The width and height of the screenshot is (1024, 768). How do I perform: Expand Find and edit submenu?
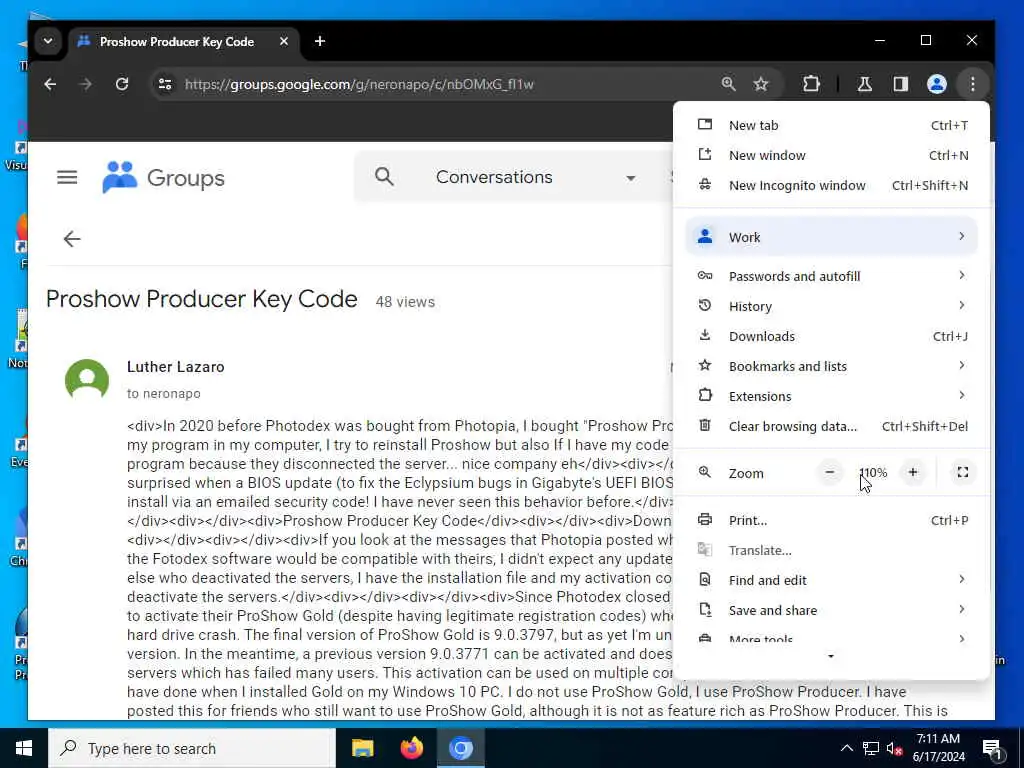point(831,581)
